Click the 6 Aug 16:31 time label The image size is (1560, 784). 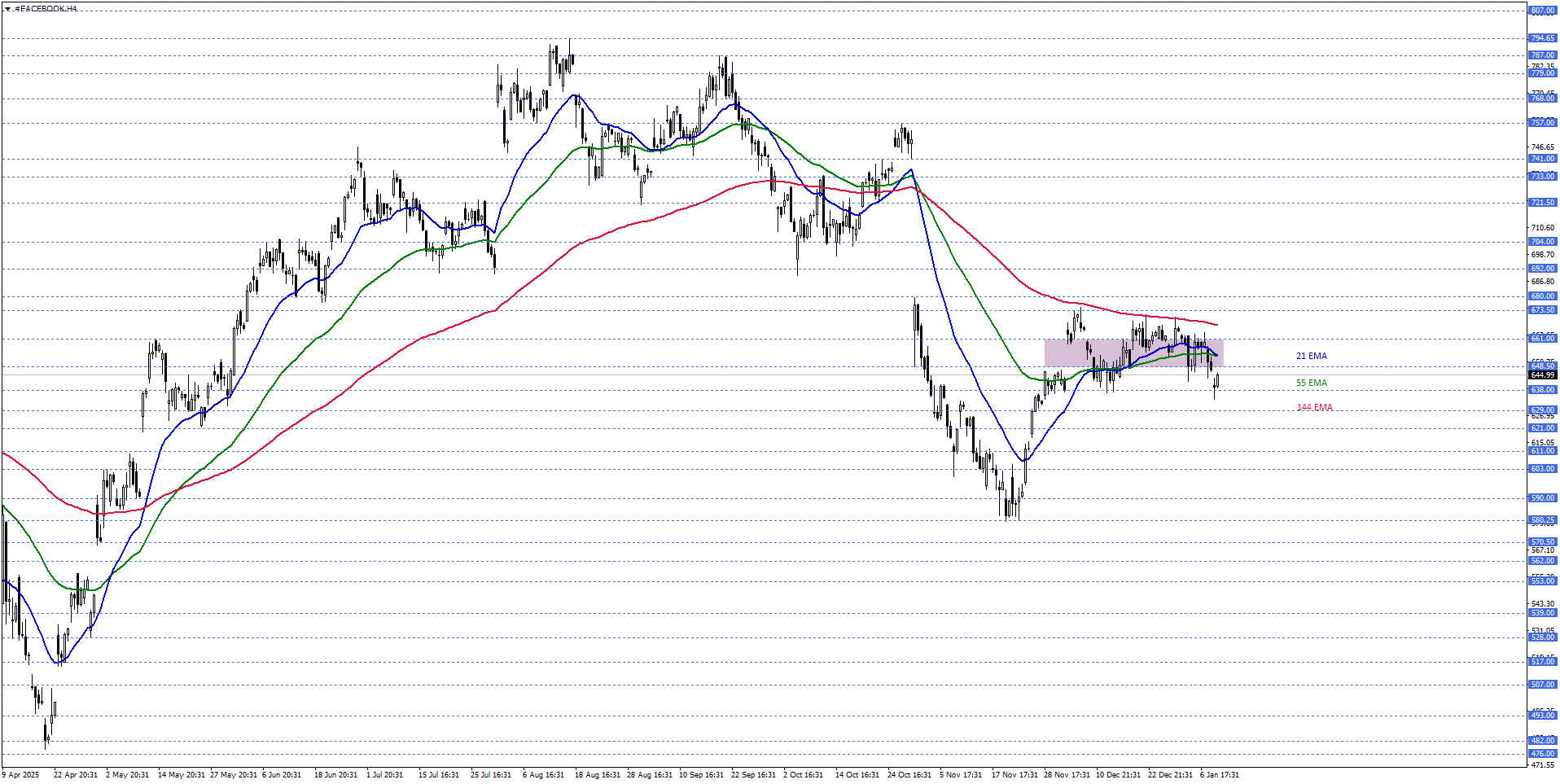point(543,774)
